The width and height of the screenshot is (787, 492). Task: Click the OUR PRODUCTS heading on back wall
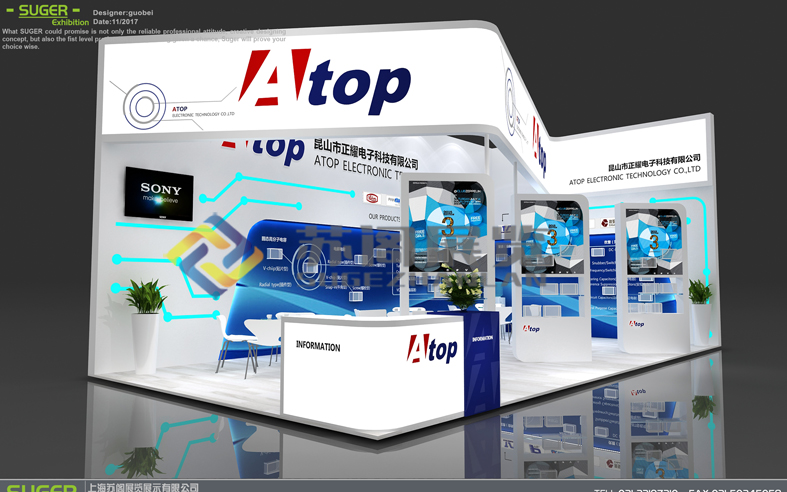pyautogui.click(x=384, y=217)
